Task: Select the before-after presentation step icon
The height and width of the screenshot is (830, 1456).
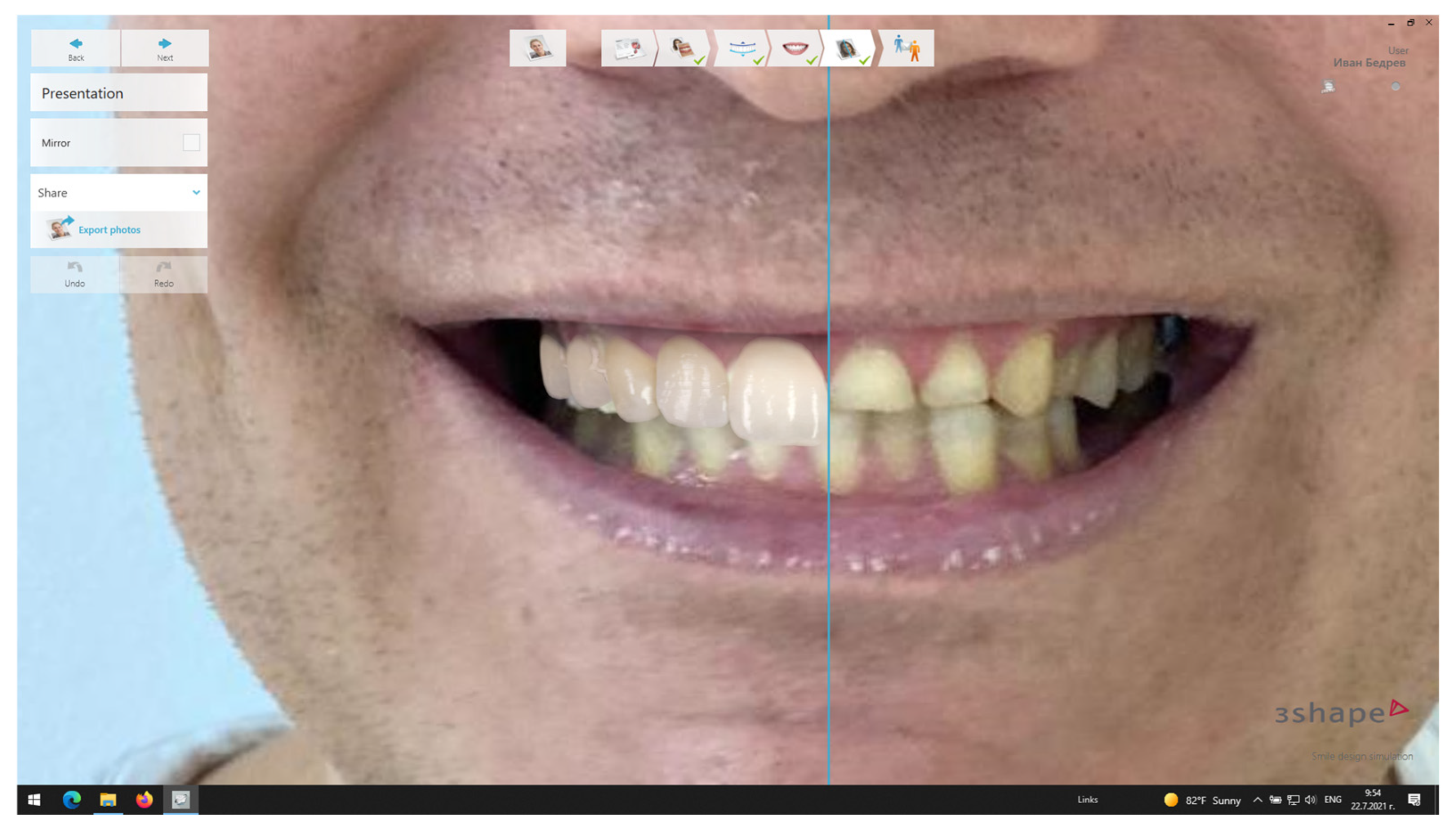Action: [x=848, y=48]
